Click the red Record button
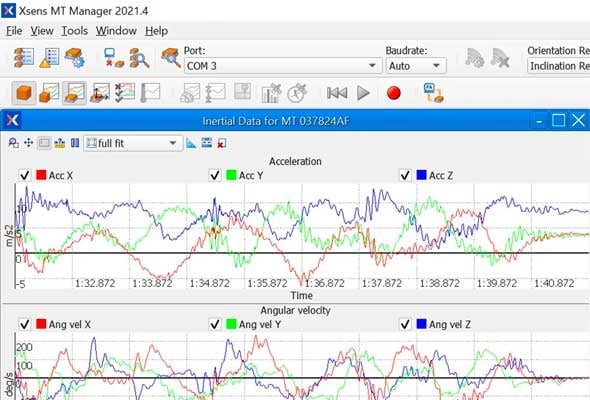The image size is (590, 400). (394, 93)
